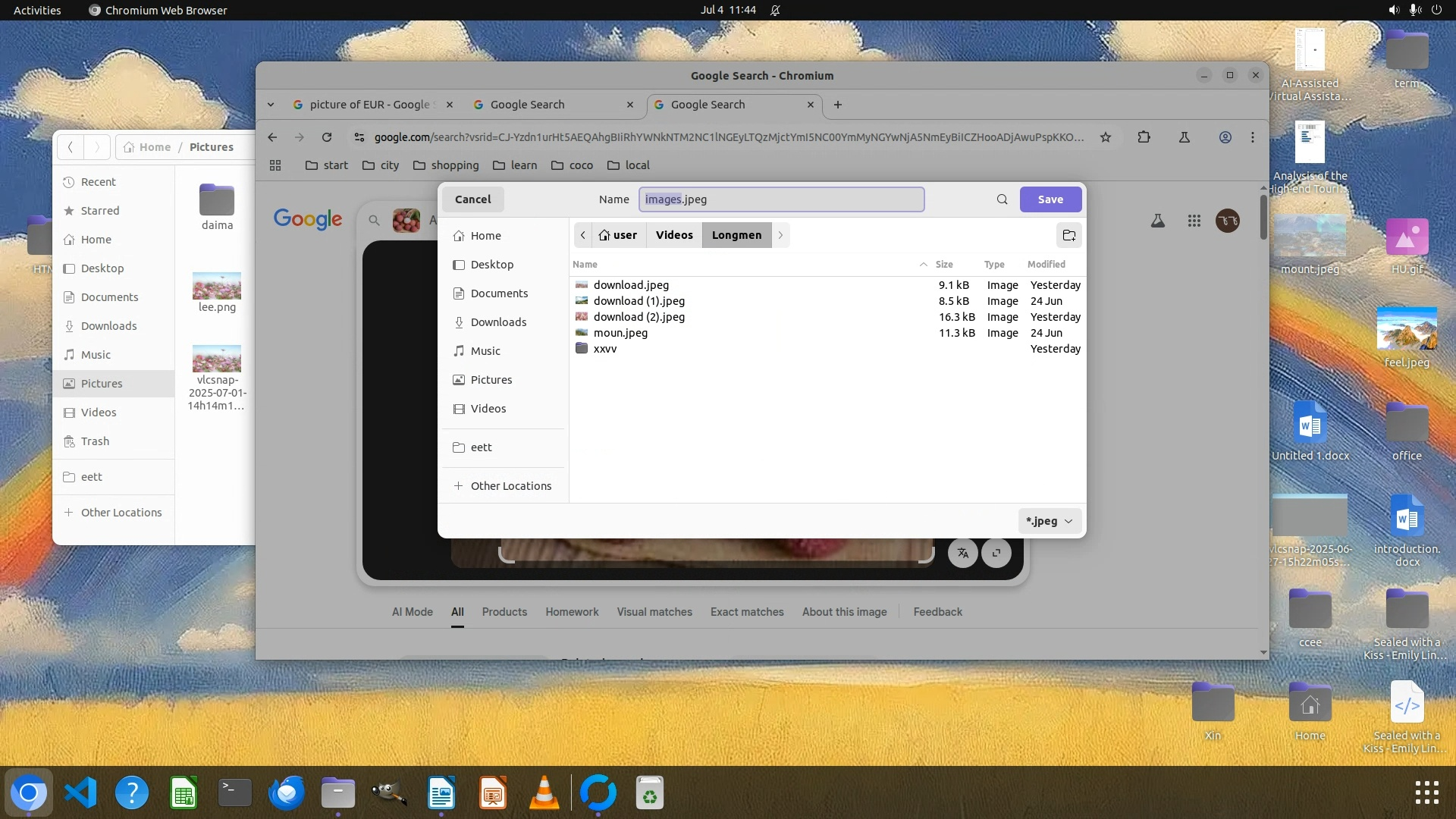The image size is (1456, 819).
Task: Expand path bar forward chevron after Longmen
Action: [780, 235]
